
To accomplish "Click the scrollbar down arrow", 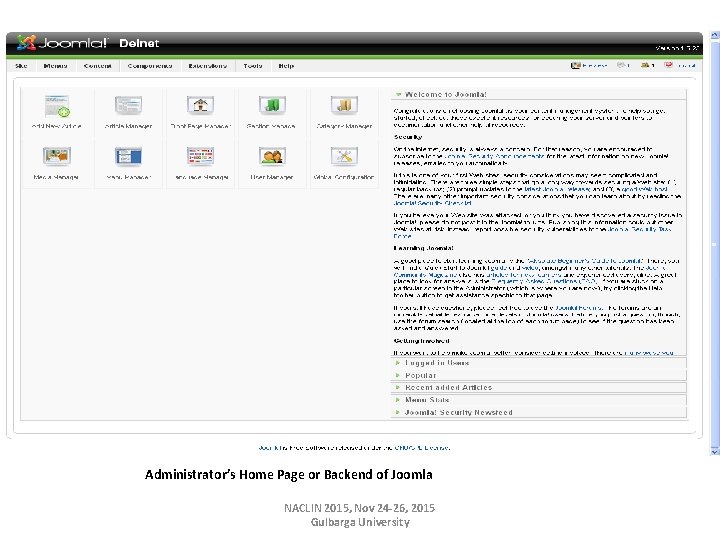I will point(714,452).
